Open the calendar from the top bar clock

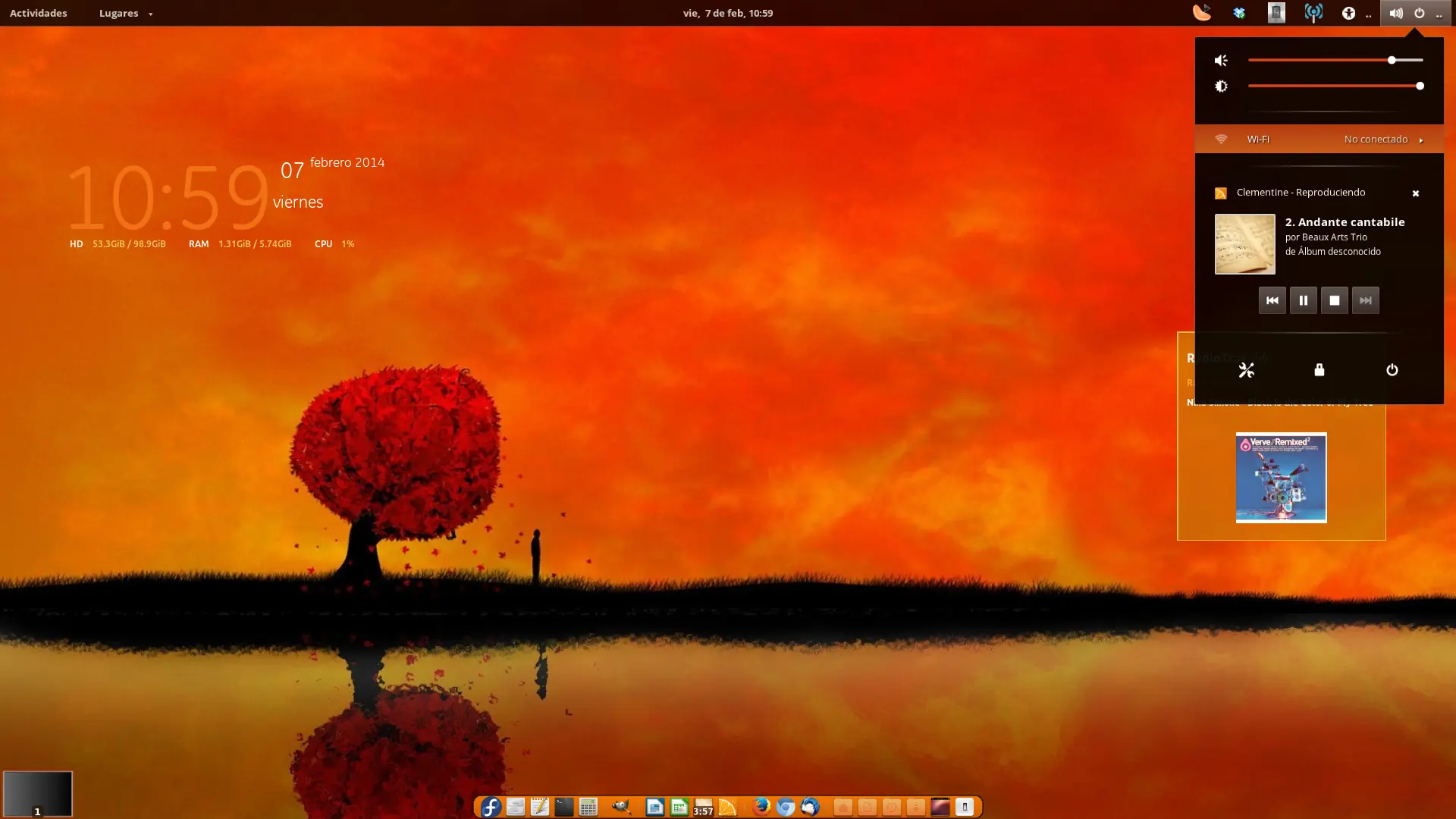(727, 13)
